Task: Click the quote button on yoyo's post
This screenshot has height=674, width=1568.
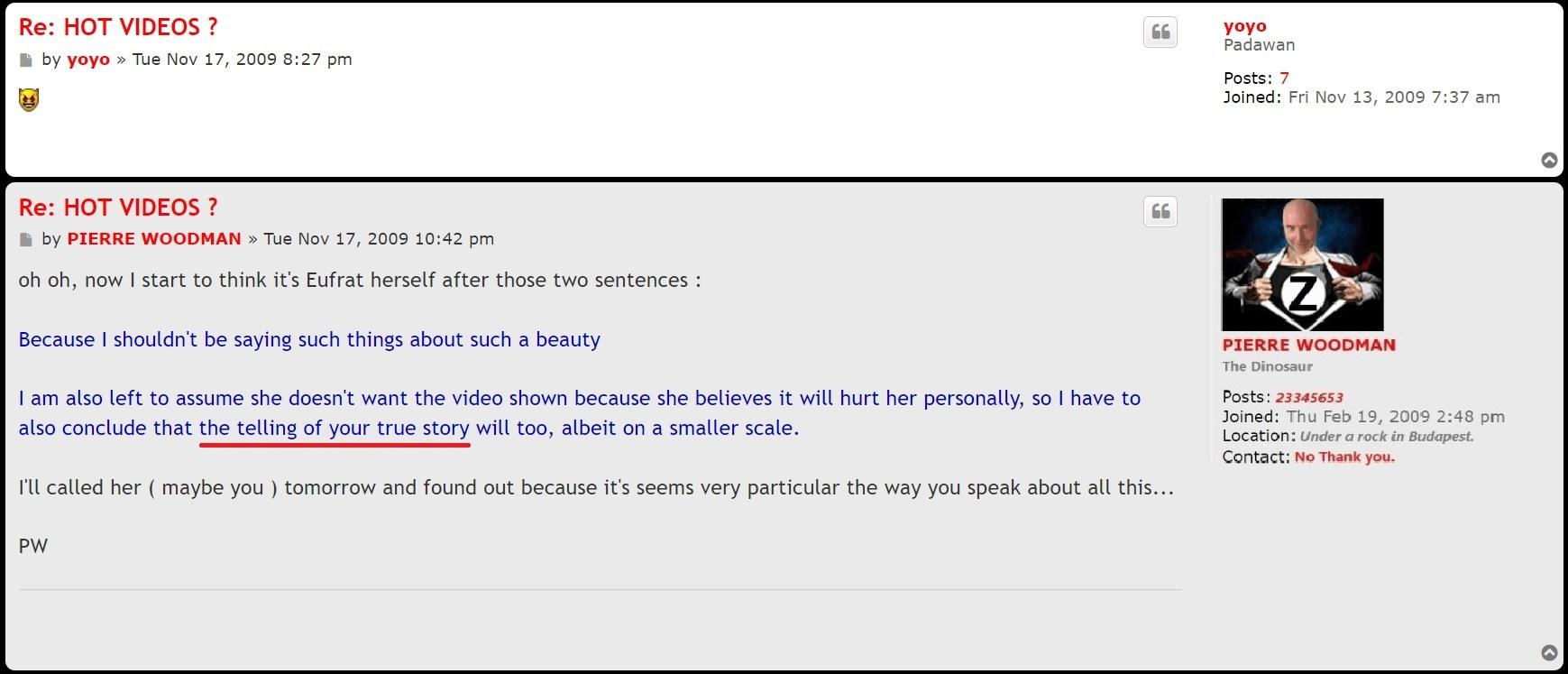Action: [1160, 32]
